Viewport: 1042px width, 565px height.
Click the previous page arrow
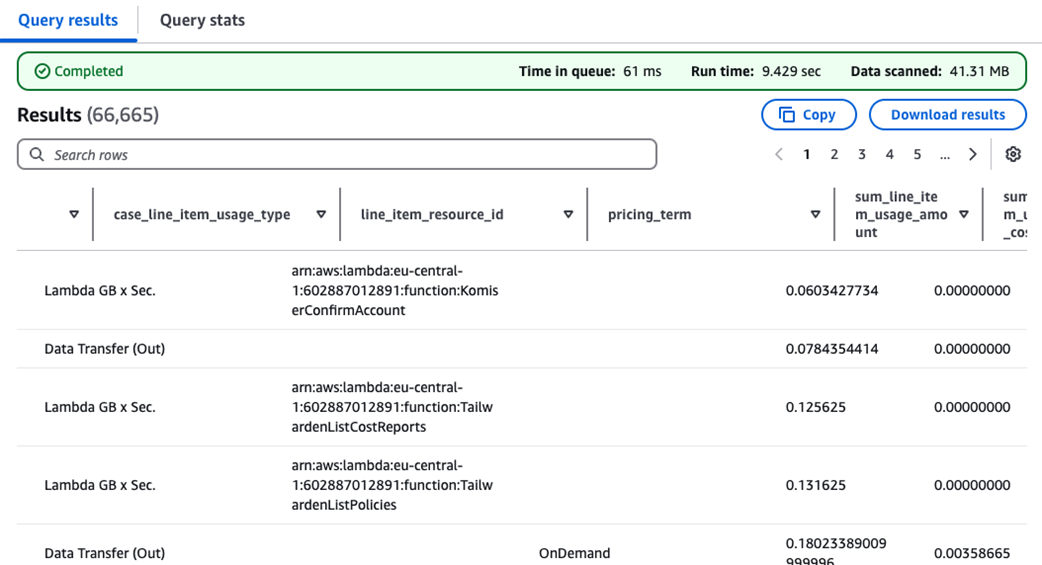click(x=779, y=154)
